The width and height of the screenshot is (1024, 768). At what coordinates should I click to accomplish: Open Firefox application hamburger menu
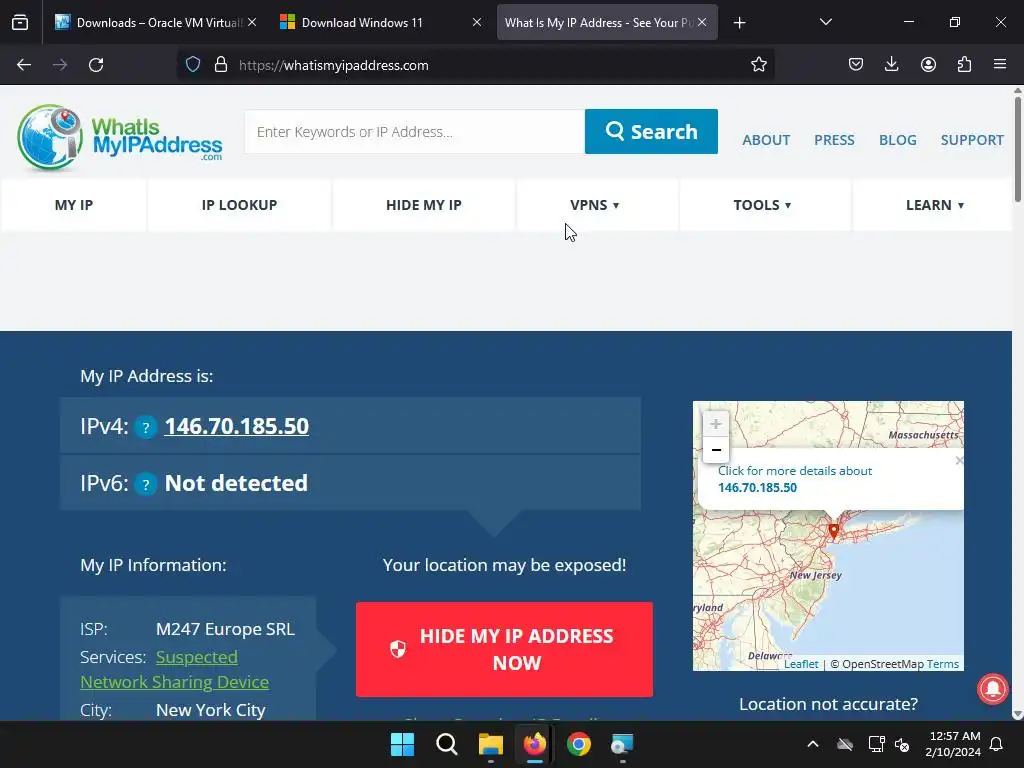tap(1000, 64)
